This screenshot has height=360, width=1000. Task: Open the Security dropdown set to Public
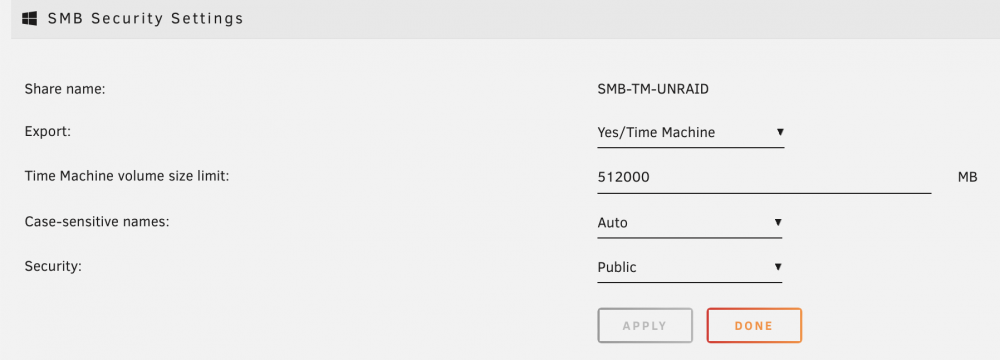(x=689, y=267)
